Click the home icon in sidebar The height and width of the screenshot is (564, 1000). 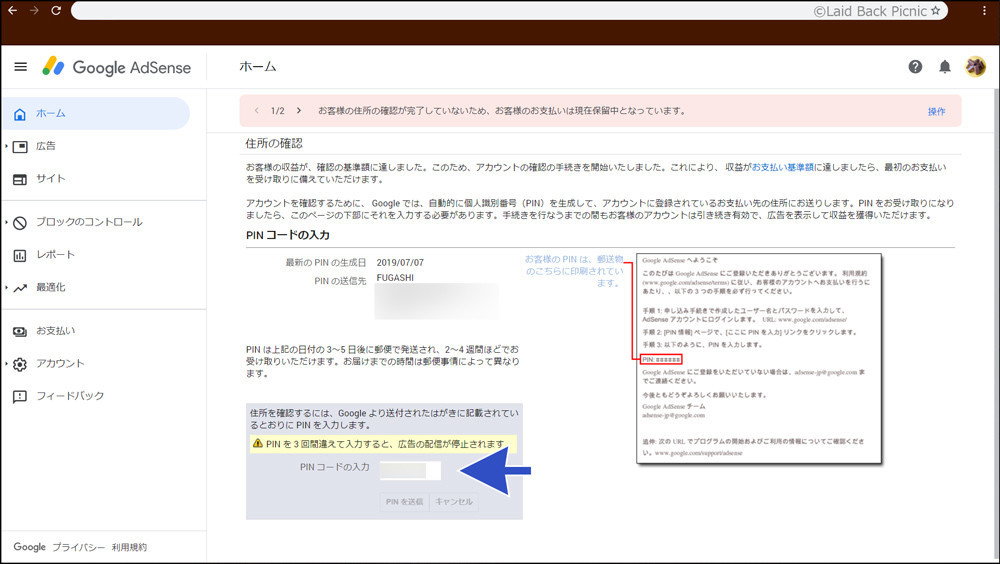point(20,114)
